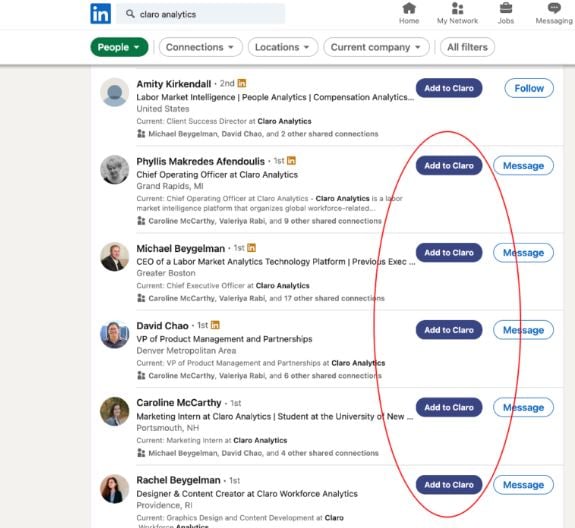The height and width of the screenshot is (528, 575).
Task: Open Caroline McCarthy name link
Action: tap(179, 403)
